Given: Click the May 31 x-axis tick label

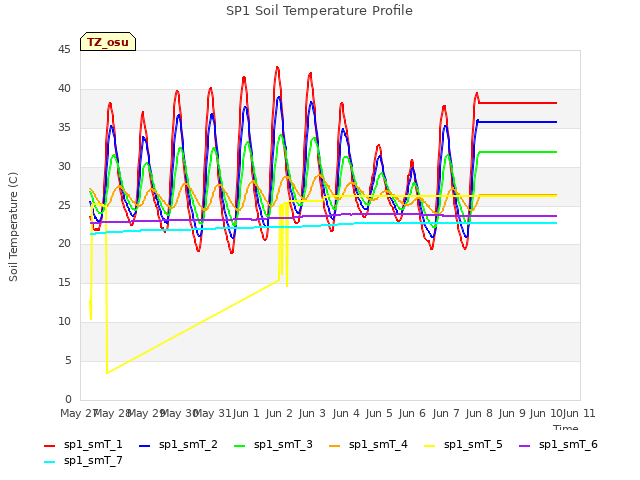Looking at the screenshot, I should pos(212,413).
